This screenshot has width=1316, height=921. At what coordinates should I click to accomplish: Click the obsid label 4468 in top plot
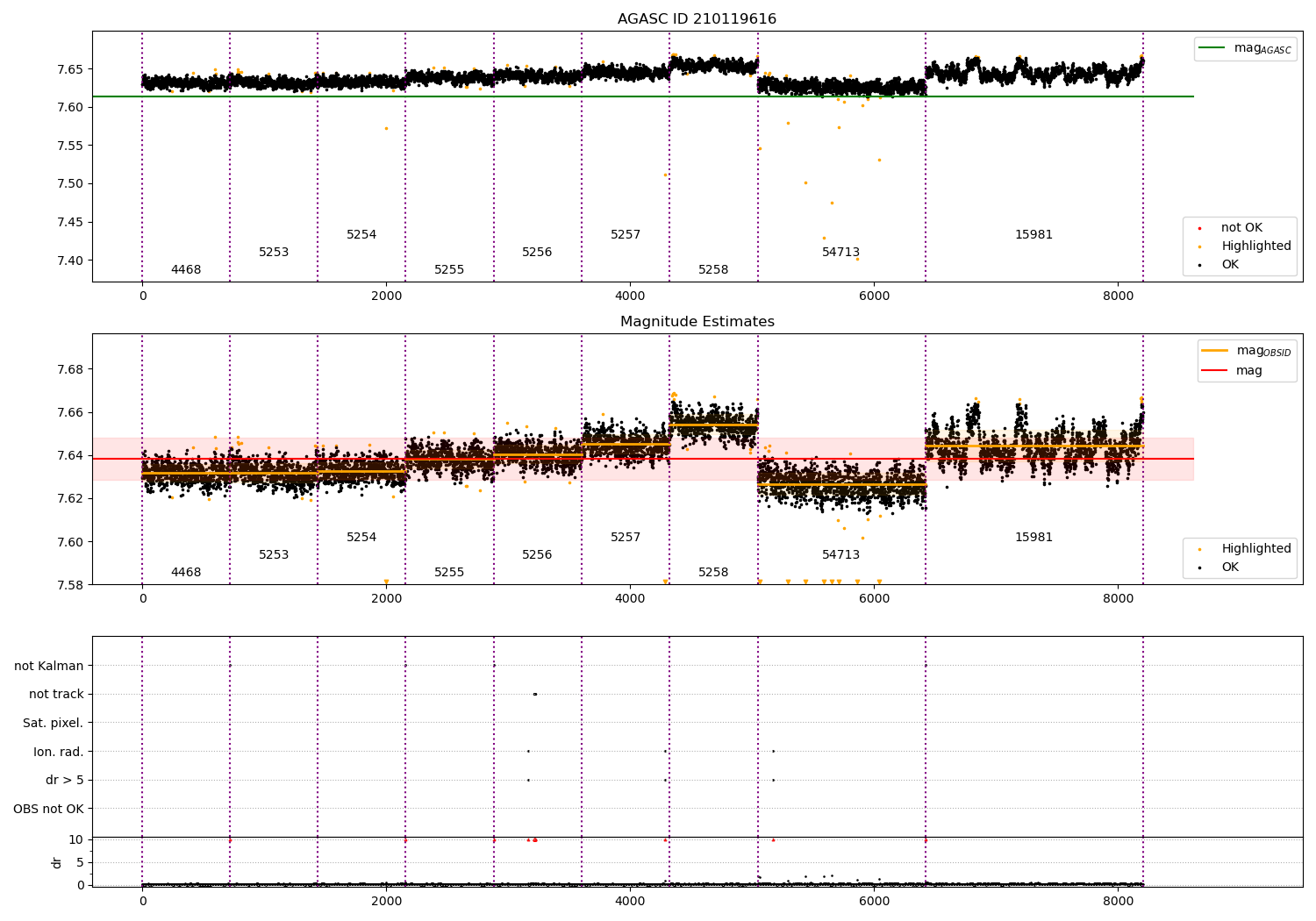186,269
